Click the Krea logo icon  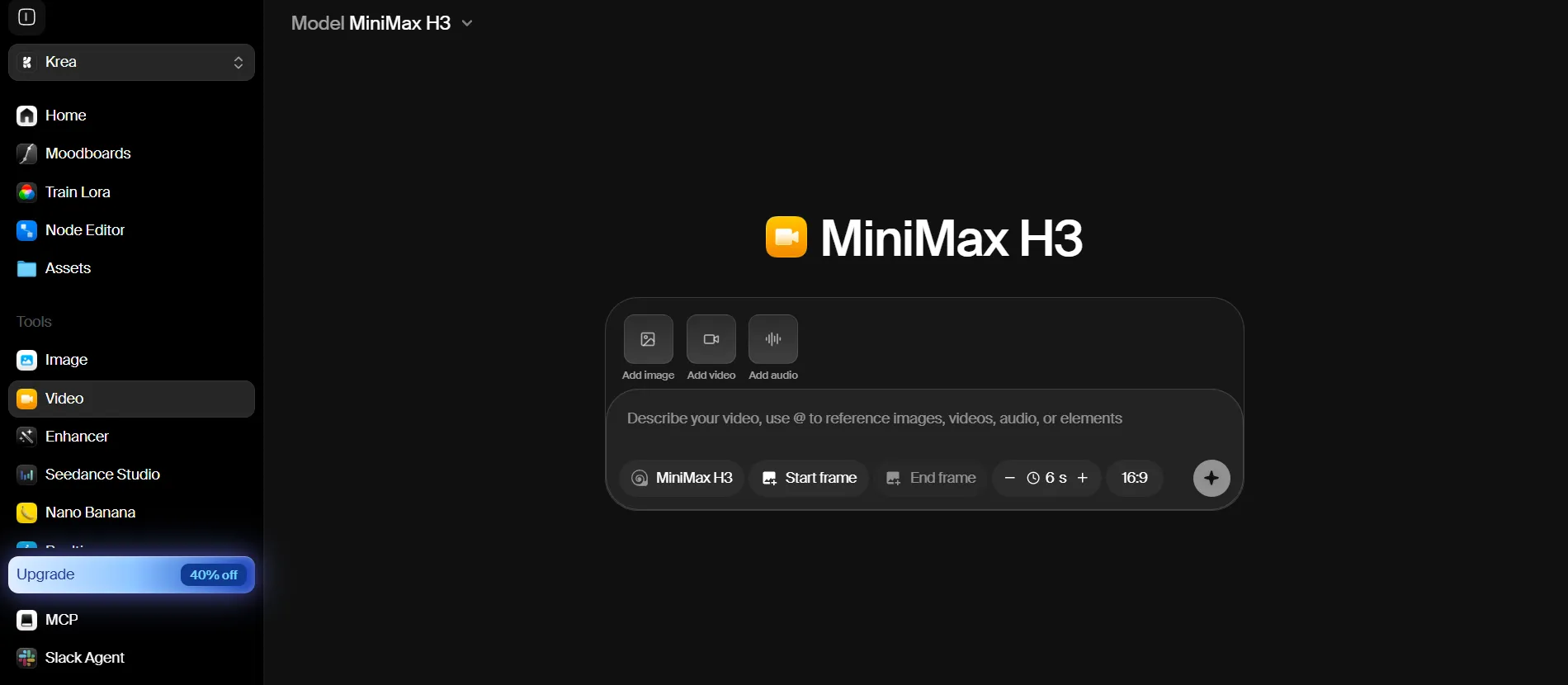pos(26,63)
